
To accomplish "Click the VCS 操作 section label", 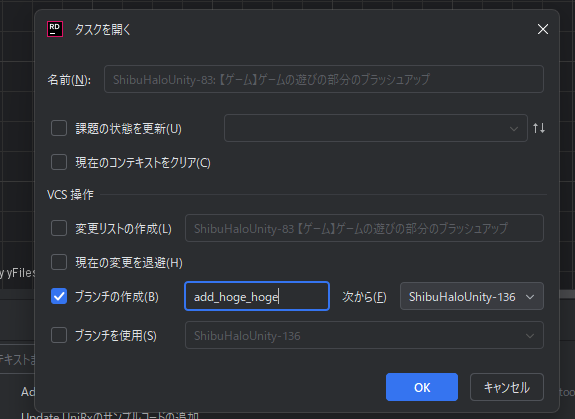I will pos(70,195).
